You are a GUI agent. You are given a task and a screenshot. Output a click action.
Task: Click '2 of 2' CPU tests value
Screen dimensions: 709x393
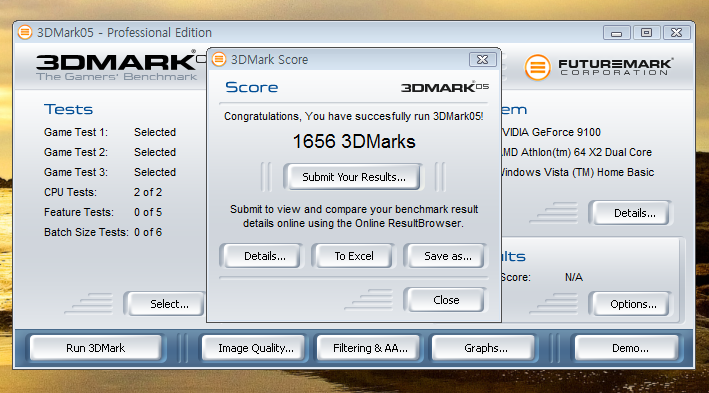click(x=148, y=192)
